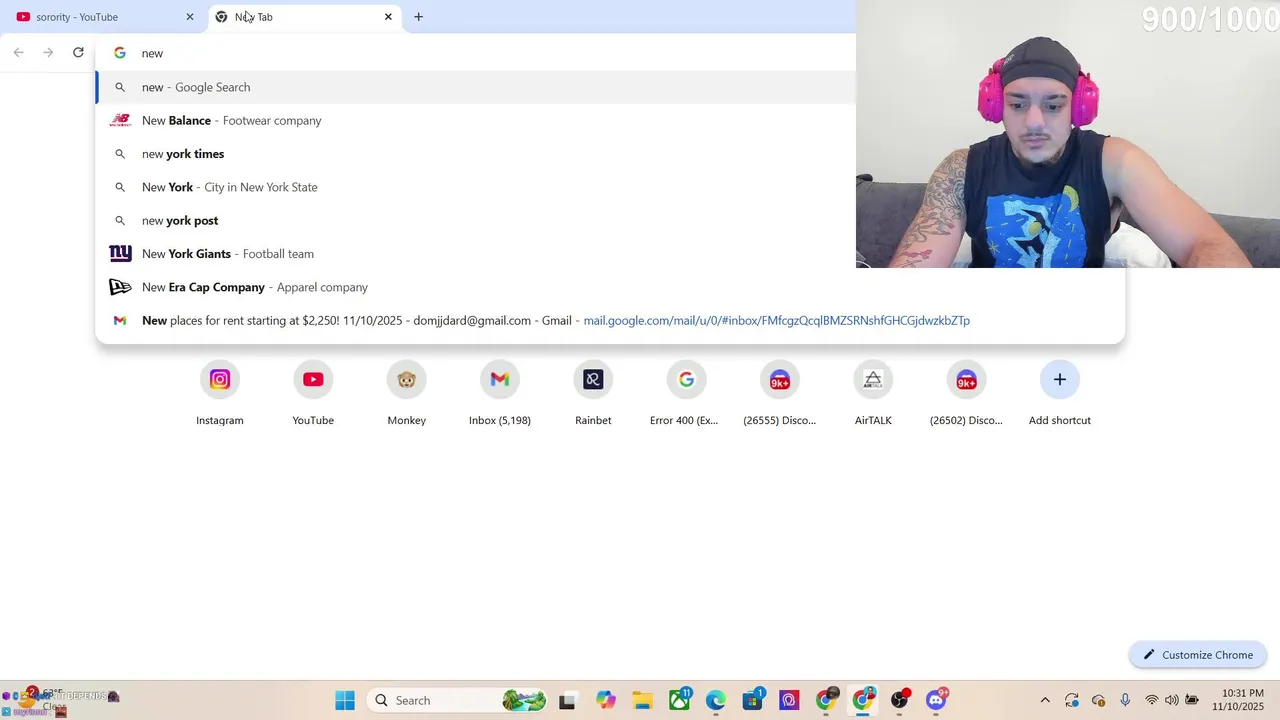Select New Balance footwear company suggestion
This screenshot has height=720, width=1280.
[x=476, y=120]
